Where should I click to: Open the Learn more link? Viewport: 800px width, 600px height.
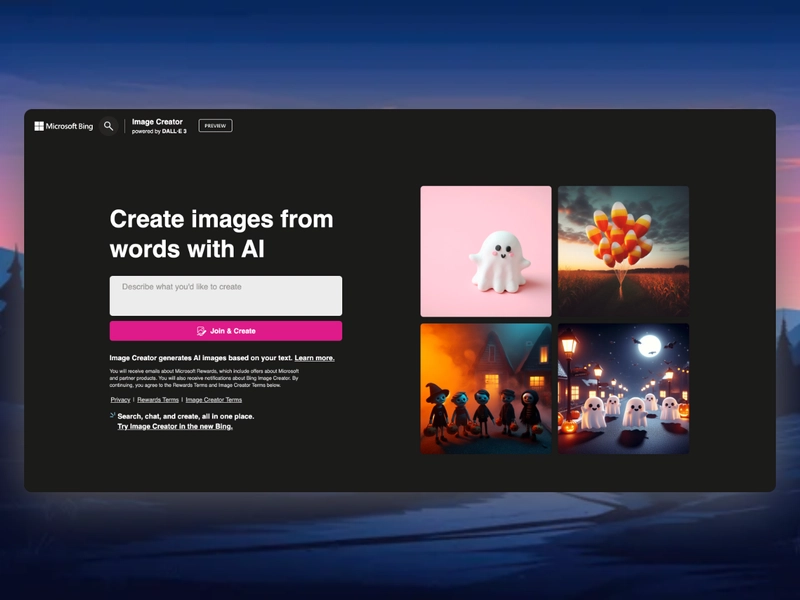(x=314, y=358)
